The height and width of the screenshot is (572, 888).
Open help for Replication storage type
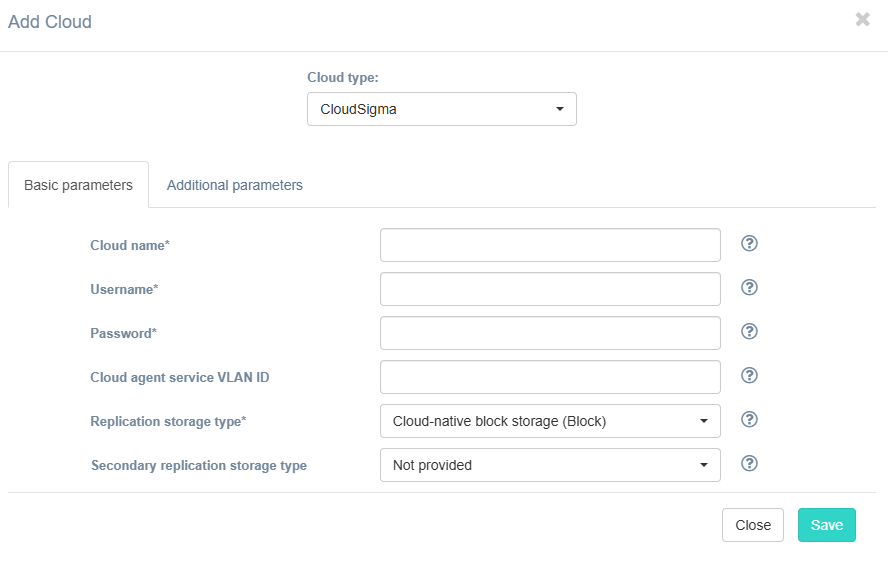click(749, 420)
